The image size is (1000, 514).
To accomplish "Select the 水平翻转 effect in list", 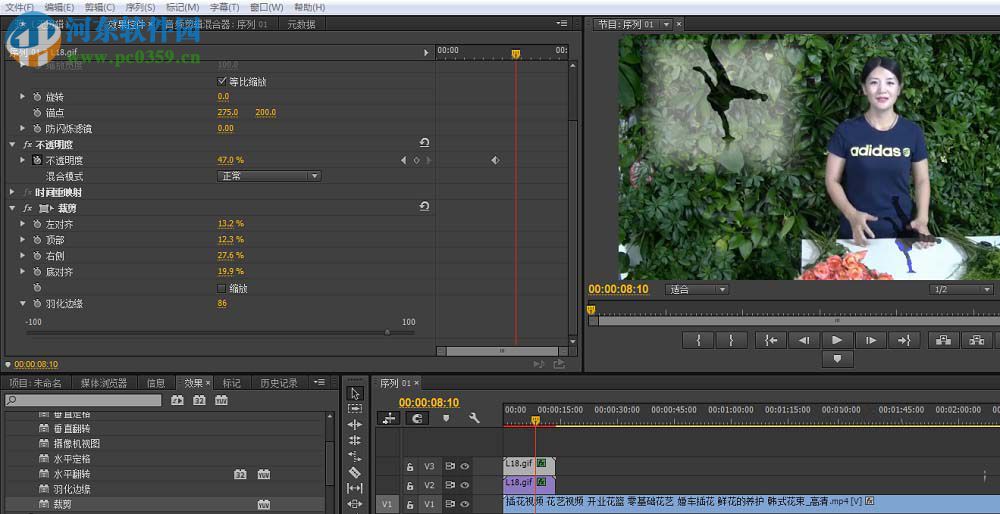I will [x=71, y=474].
